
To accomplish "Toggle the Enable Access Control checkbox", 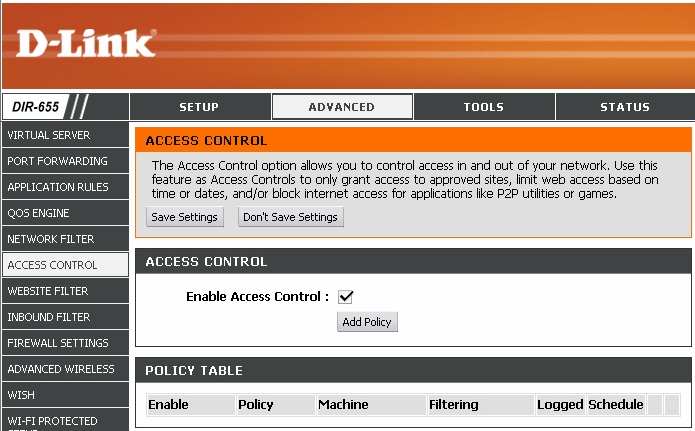I will pos(345,297).
